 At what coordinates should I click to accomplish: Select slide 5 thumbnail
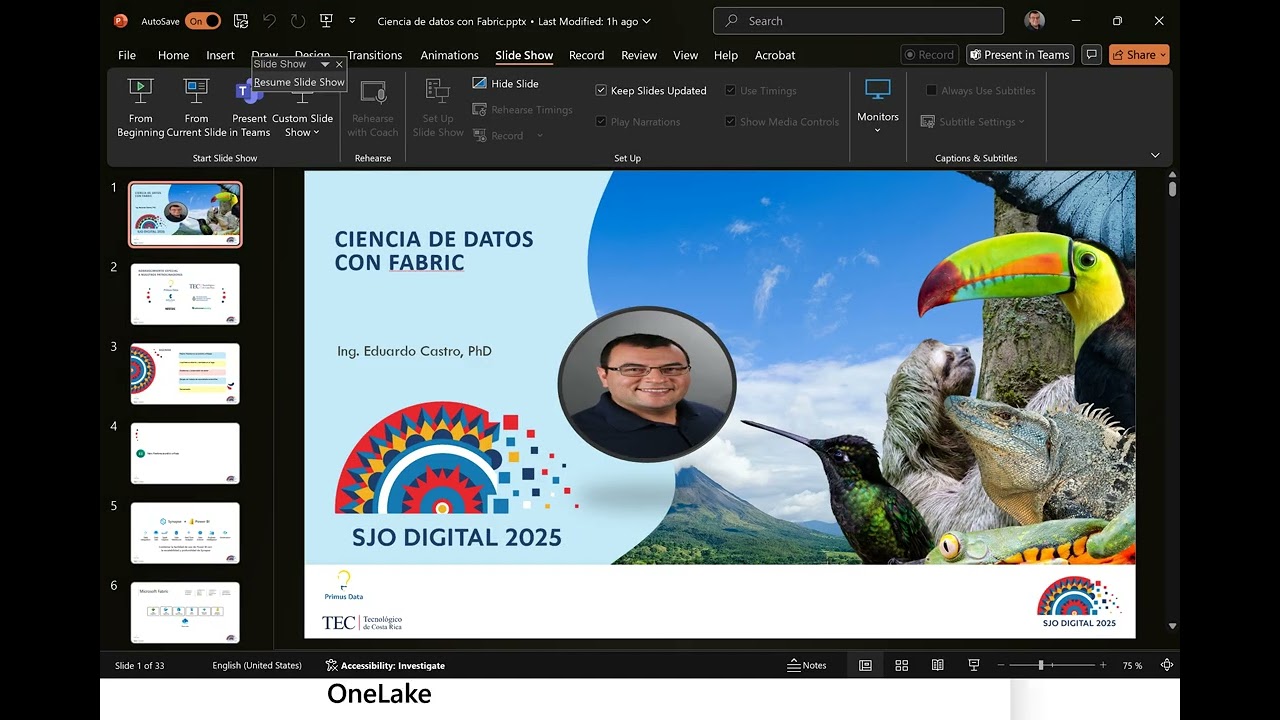tap(185, 533)
